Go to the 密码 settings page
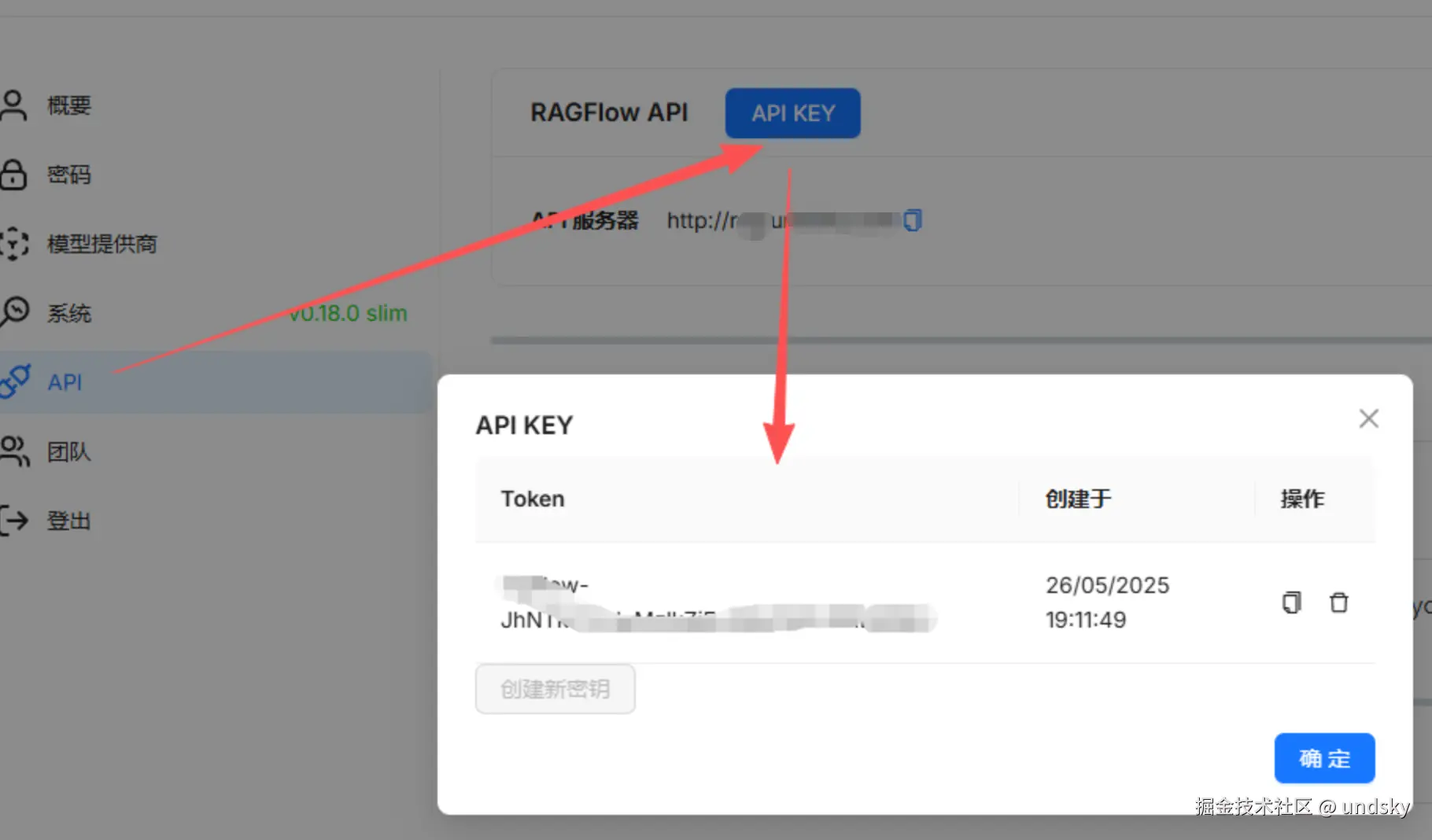Viewport: 1432px width, 840px height. (x=69, y=175)
